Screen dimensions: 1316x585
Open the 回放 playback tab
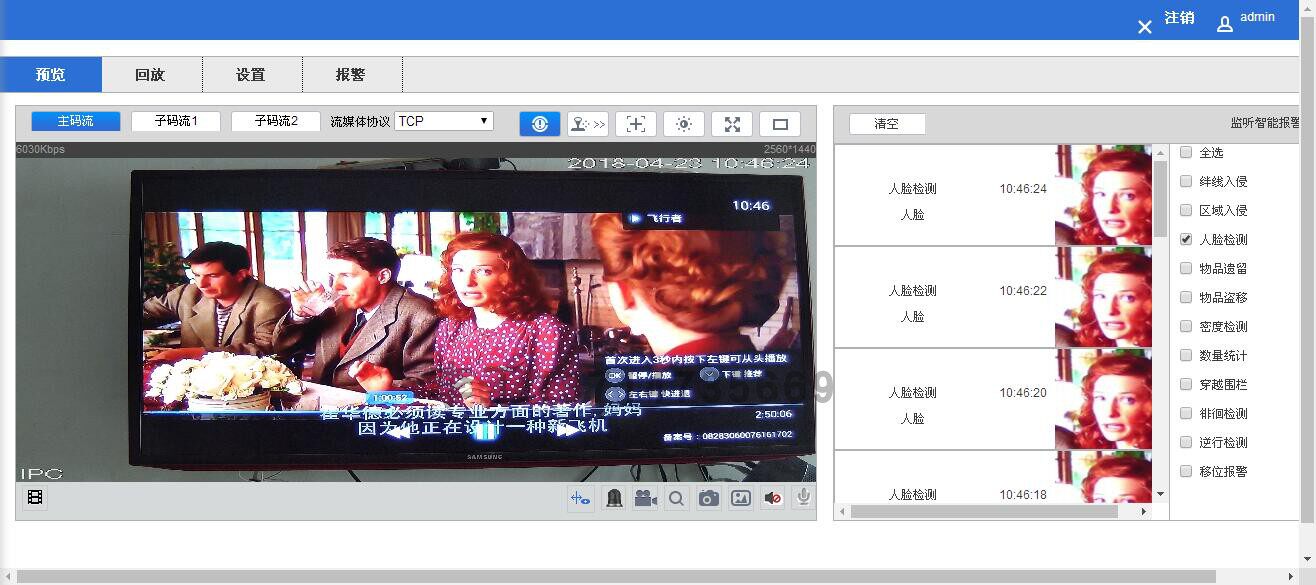click(150, 75)
